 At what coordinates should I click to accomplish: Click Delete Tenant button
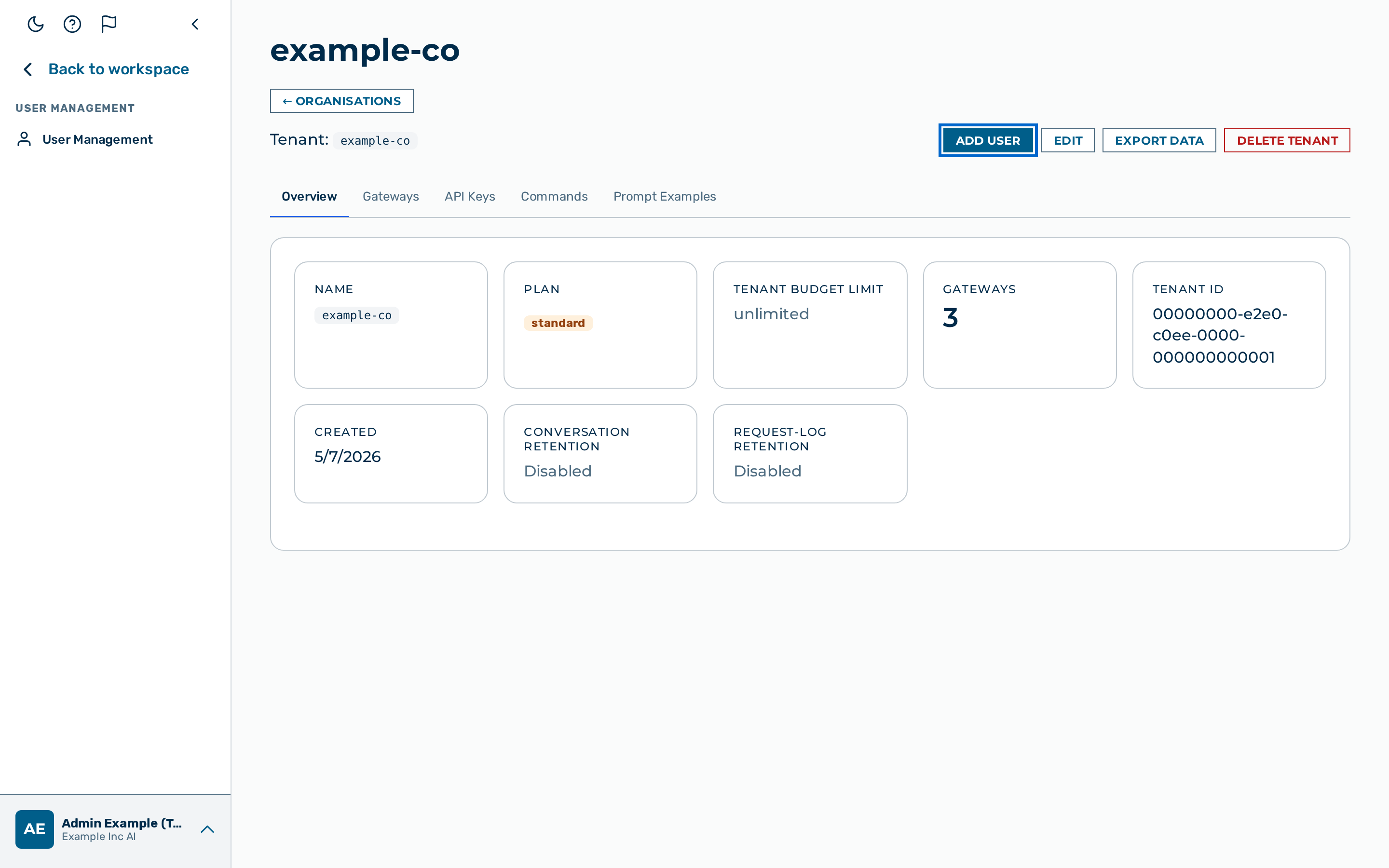(x=1287, y=141)
